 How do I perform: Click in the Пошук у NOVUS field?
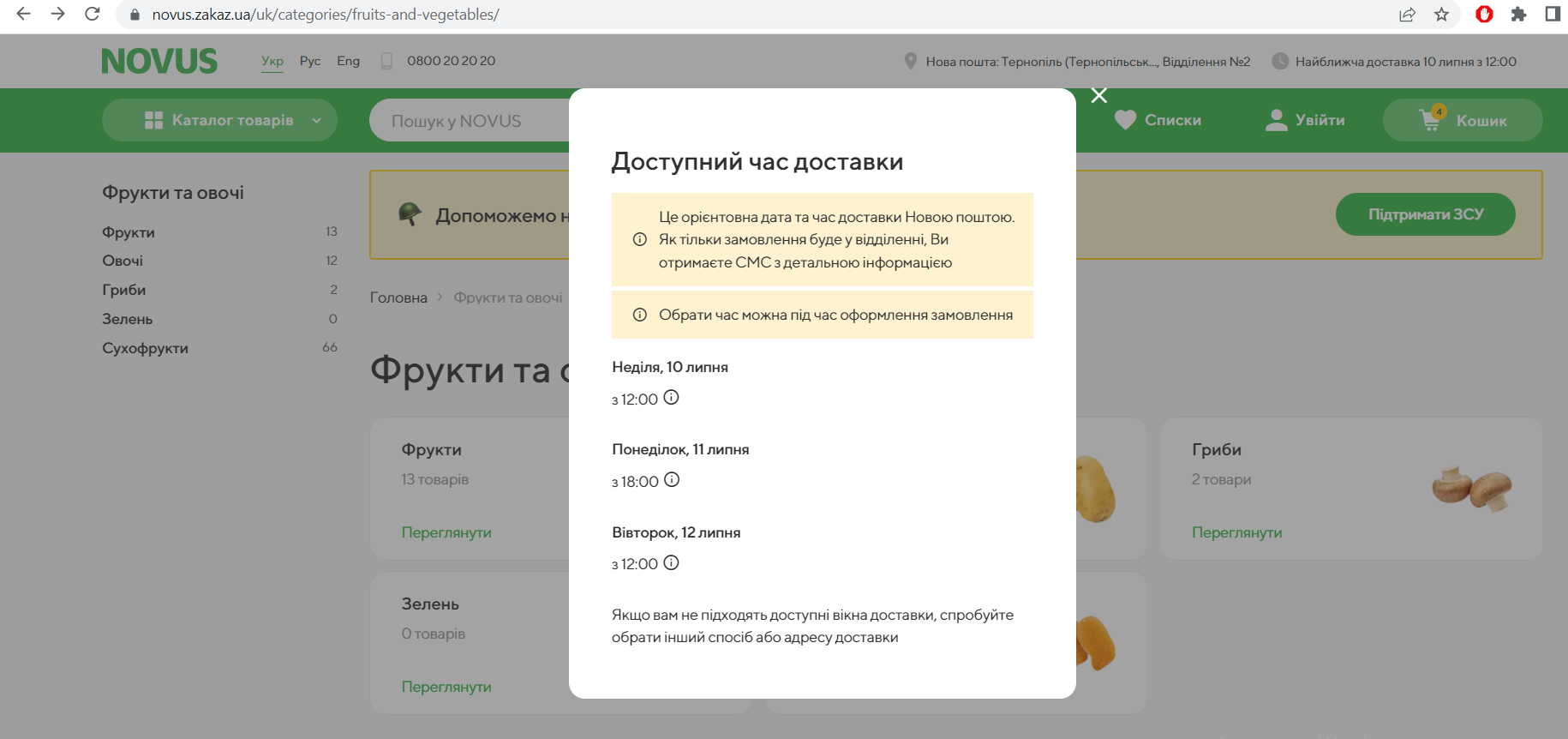pyautogui.click(x=467, y=121)
